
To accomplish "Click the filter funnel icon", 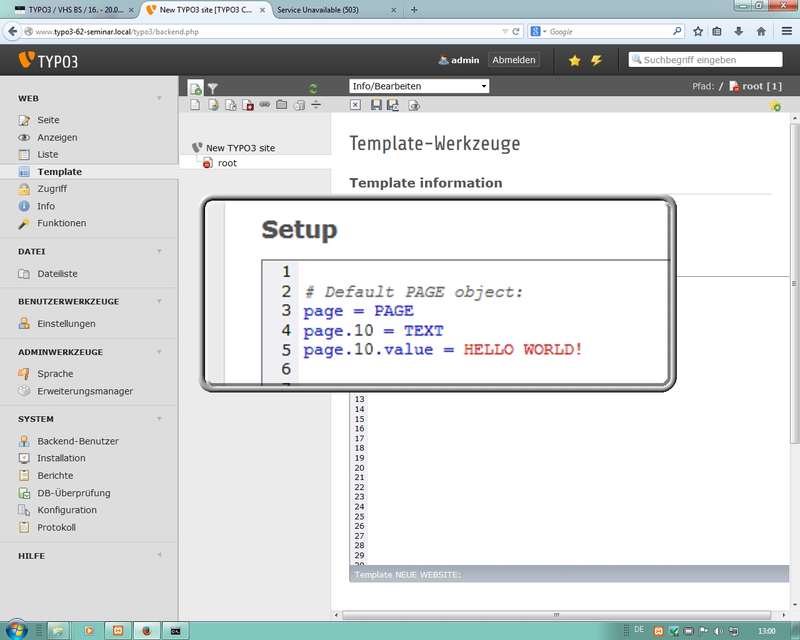I will [x=212, y=88].
